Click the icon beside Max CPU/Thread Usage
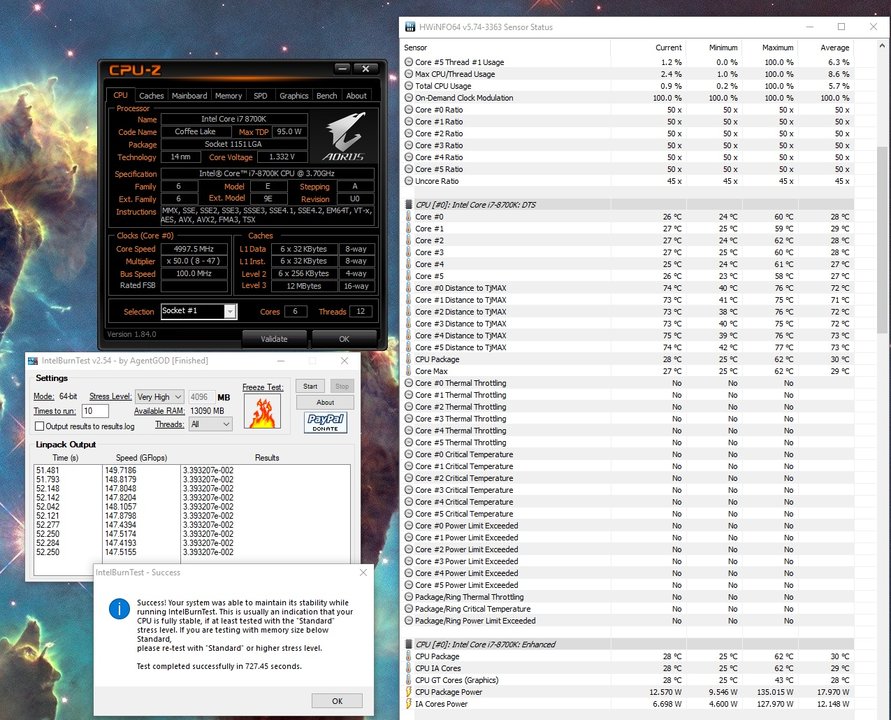 click(409, 74)
